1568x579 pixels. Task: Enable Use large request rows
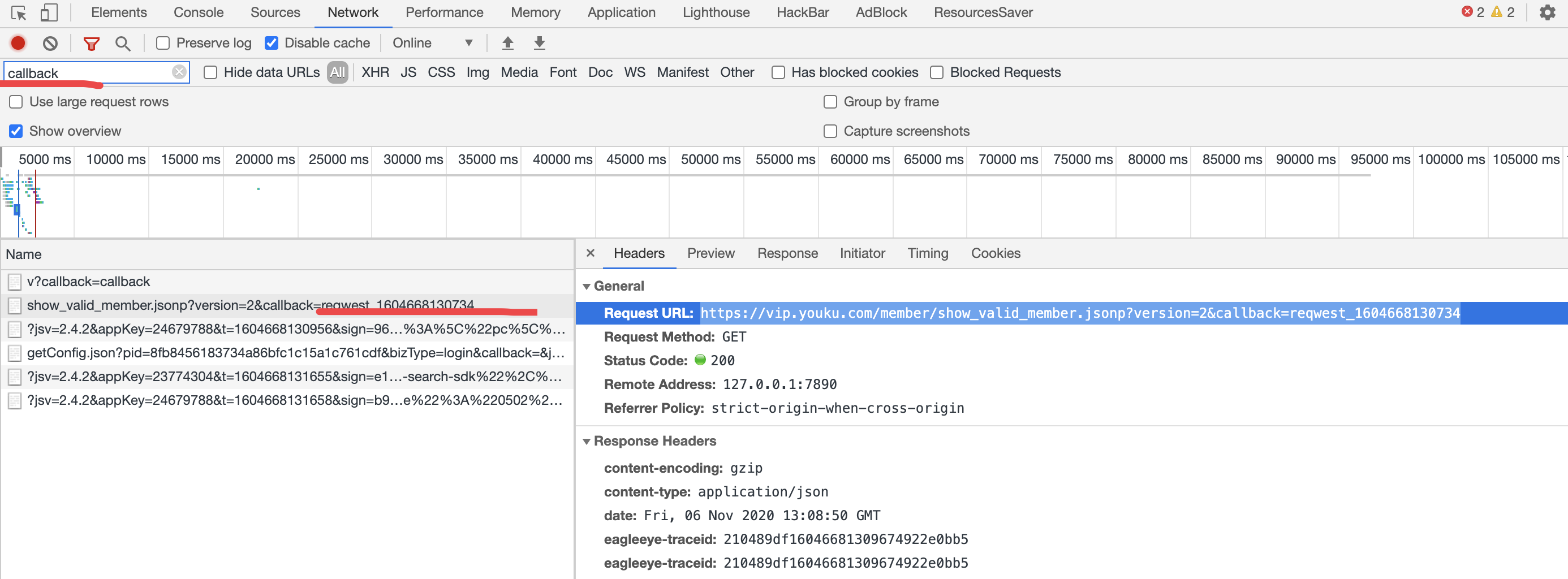16,102
